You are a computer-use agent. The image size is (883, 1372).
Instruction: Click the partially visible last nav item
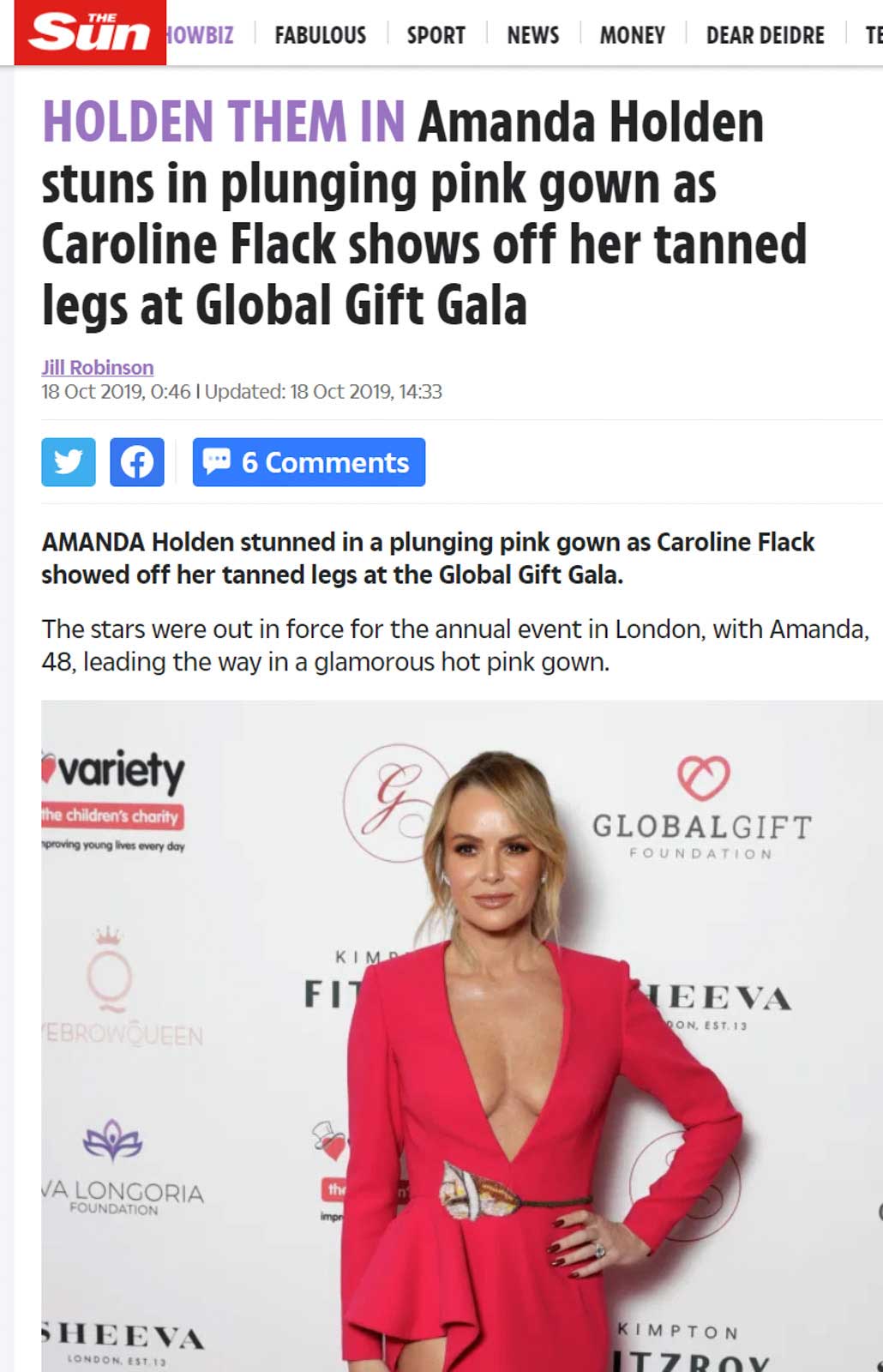pyautogui.click(x=874, y=35)
